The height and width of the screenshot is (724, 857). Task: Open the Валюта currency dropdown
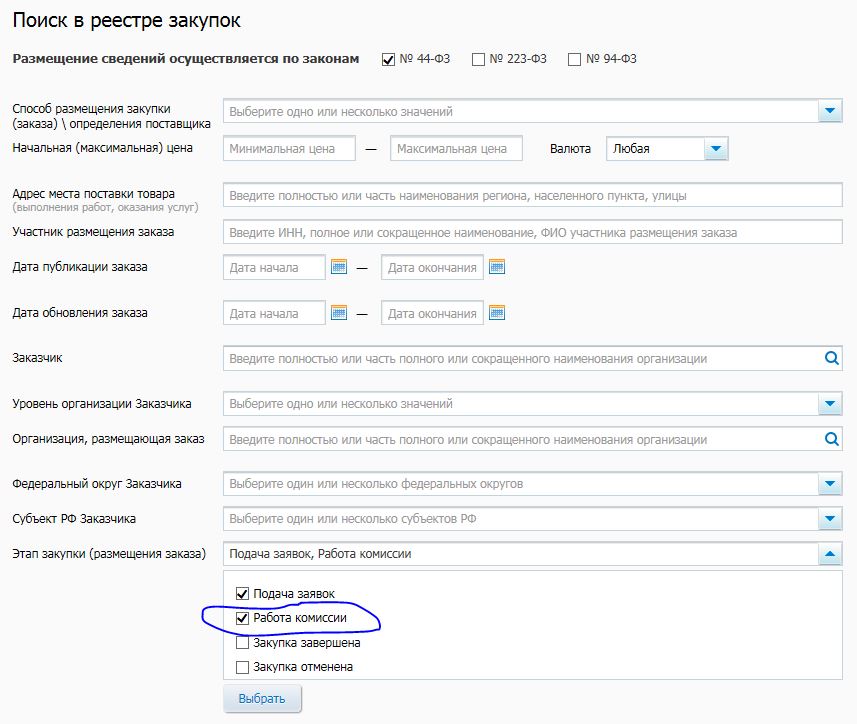tap(715, 149)
